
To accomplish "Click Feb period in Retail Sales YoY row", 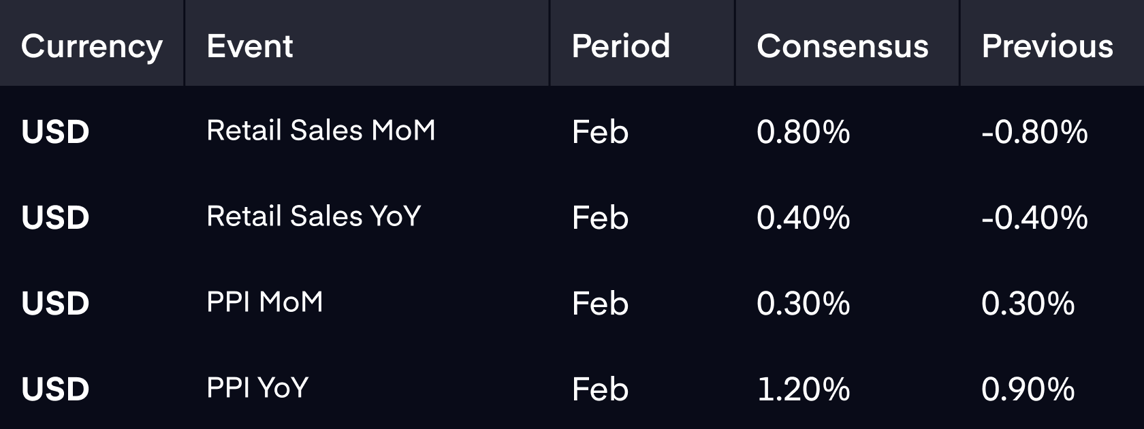I will click(x=600, y=217).
